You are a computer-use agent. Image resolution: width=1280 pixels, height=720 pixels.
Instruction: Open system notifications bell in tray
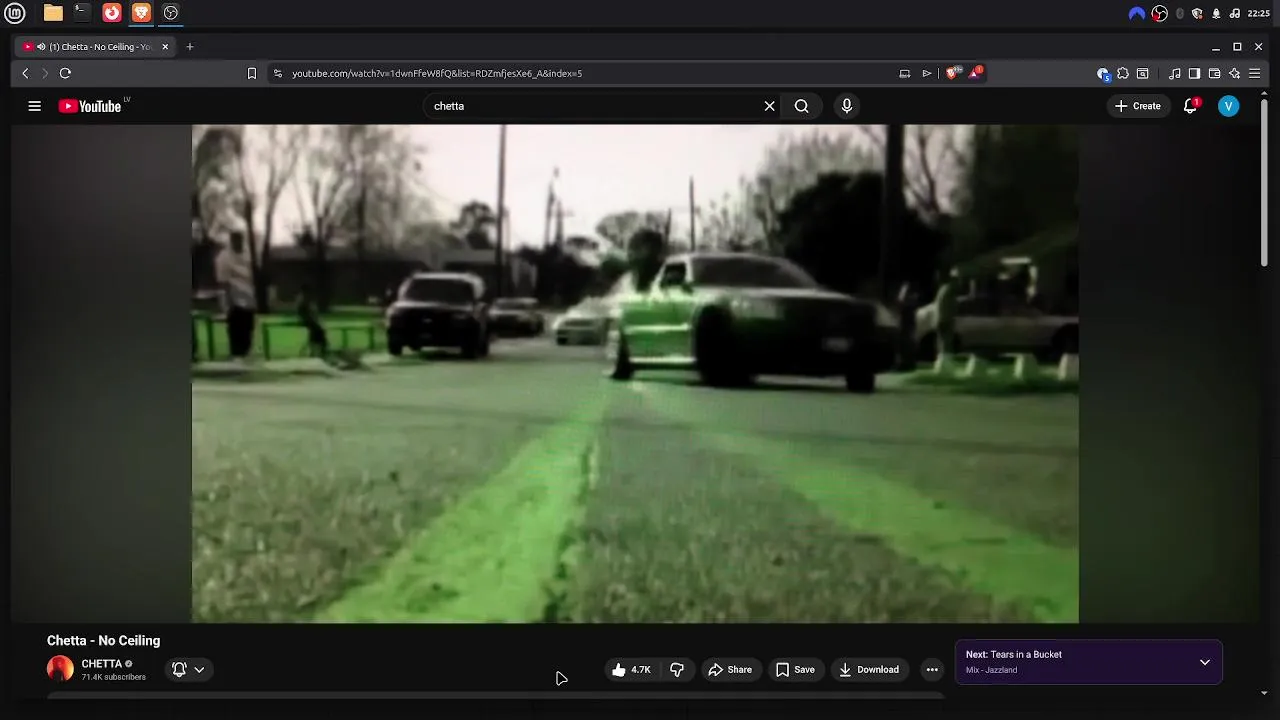click(1216, 14)
